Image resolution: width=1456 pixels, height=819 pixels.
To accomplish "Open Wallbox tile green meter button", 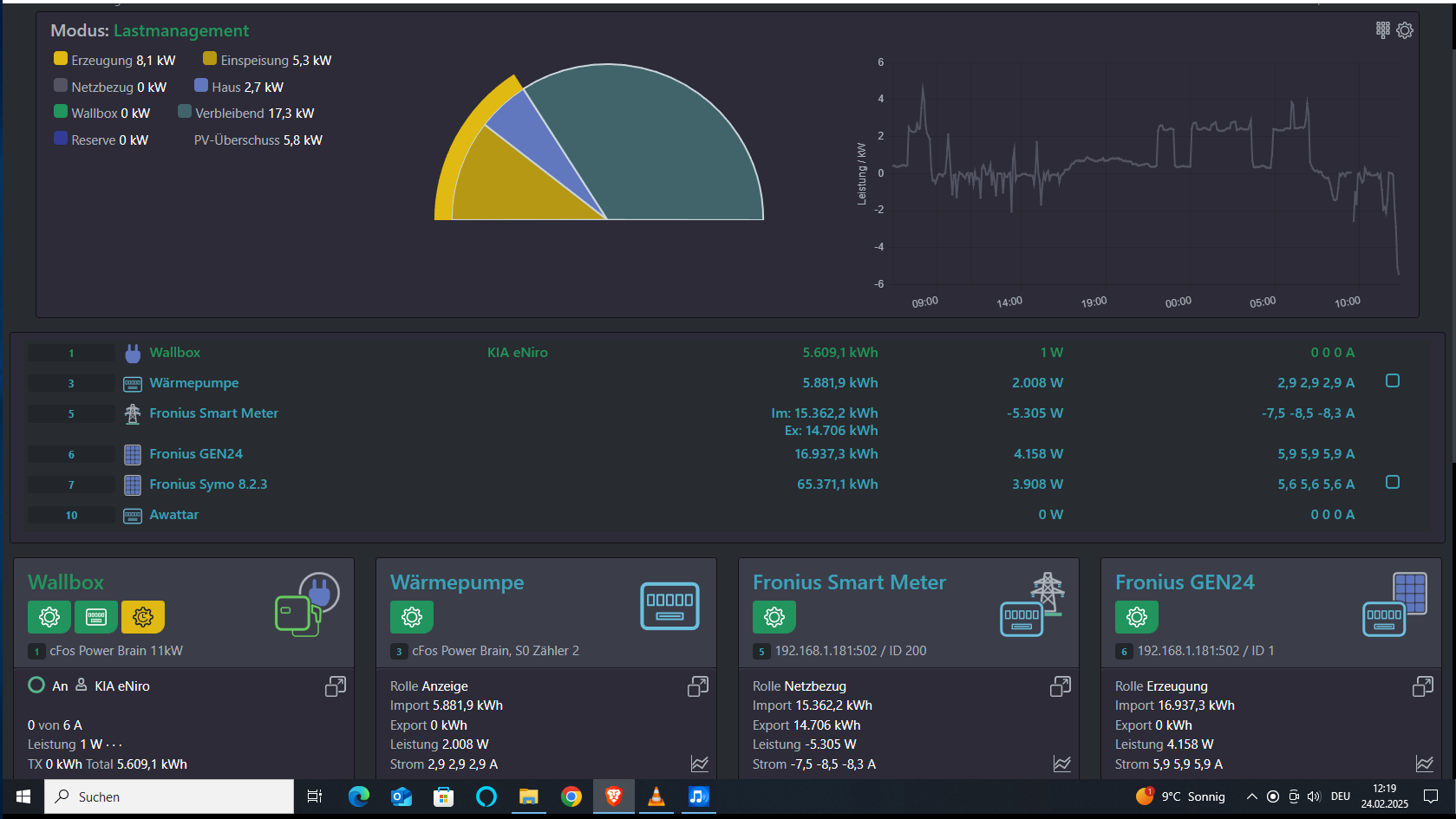I will pos(96,617).
